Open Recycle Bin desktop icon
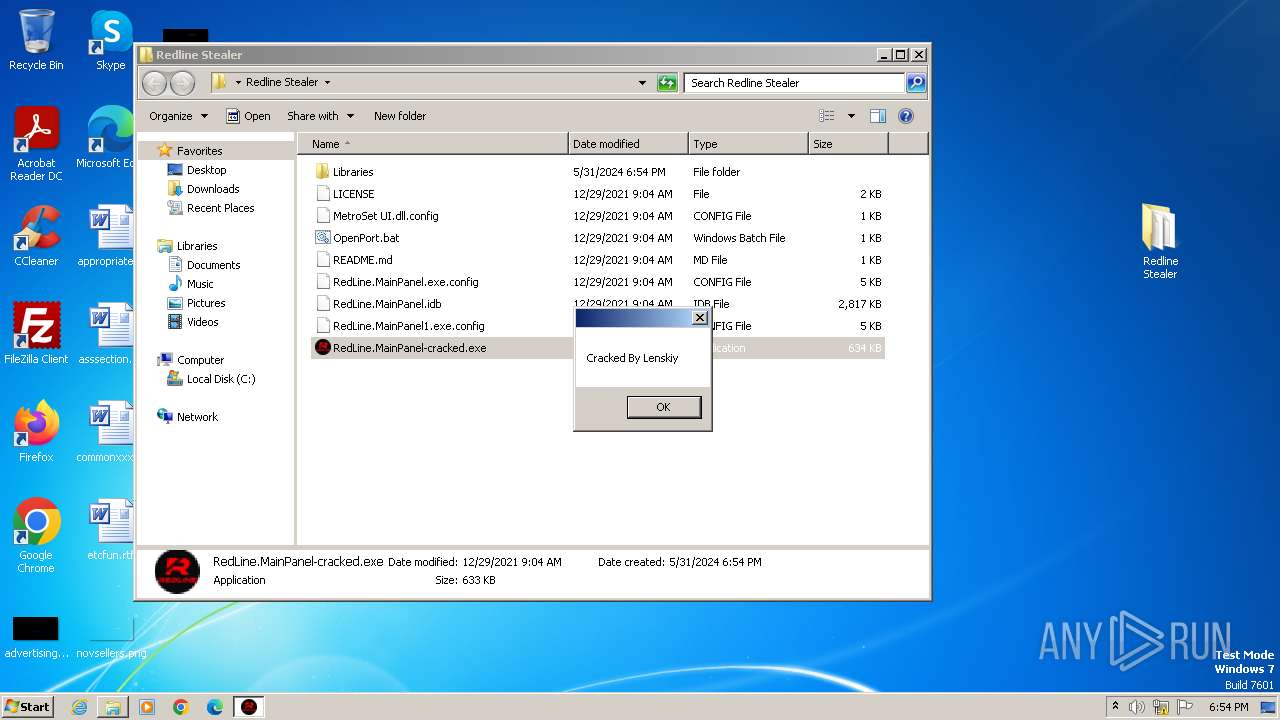Image resolution: width=1280 pixels, height=720 pixels. tap(36, 40)
